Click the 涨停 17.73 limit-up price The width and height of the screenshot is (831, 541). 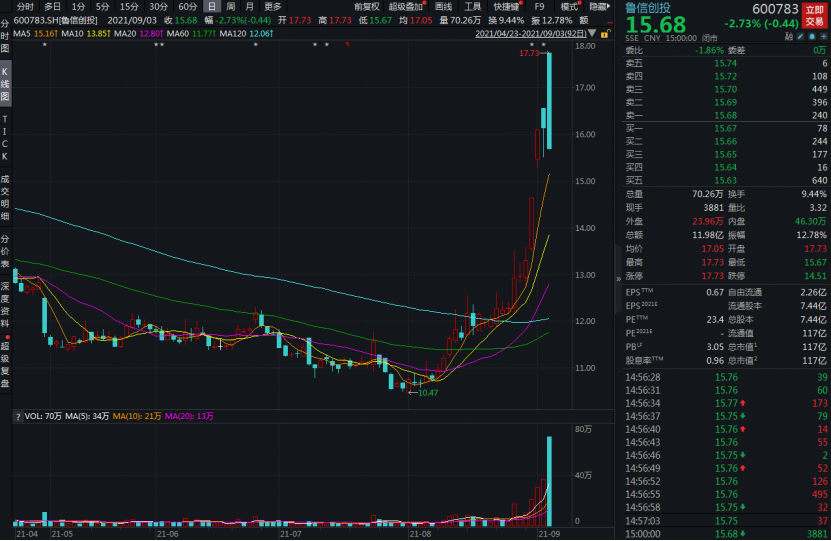[x=712, y=276]
